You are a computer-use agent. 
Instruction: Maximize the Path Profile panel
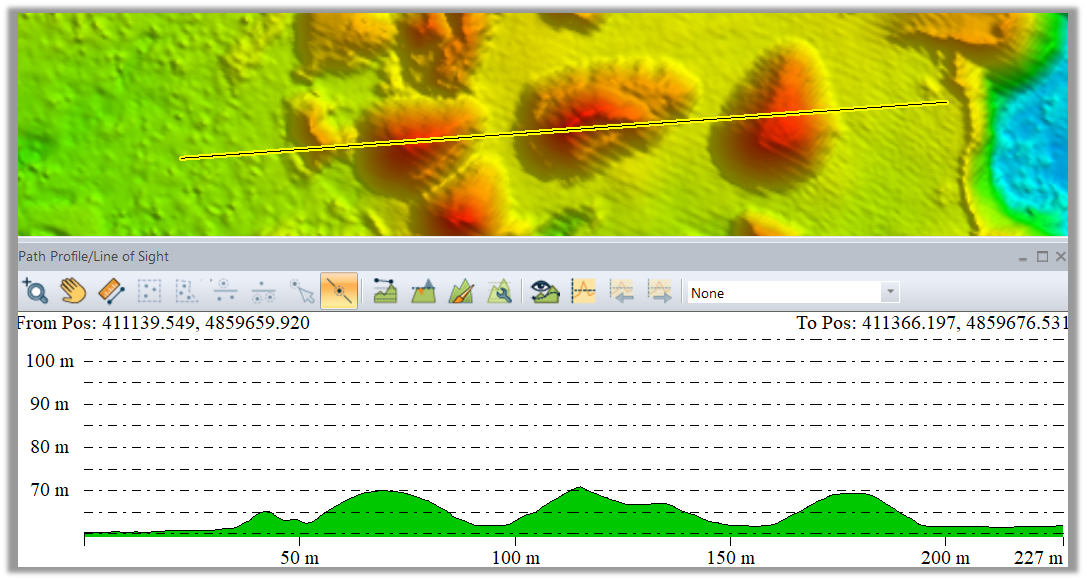tap(1042, 256)
